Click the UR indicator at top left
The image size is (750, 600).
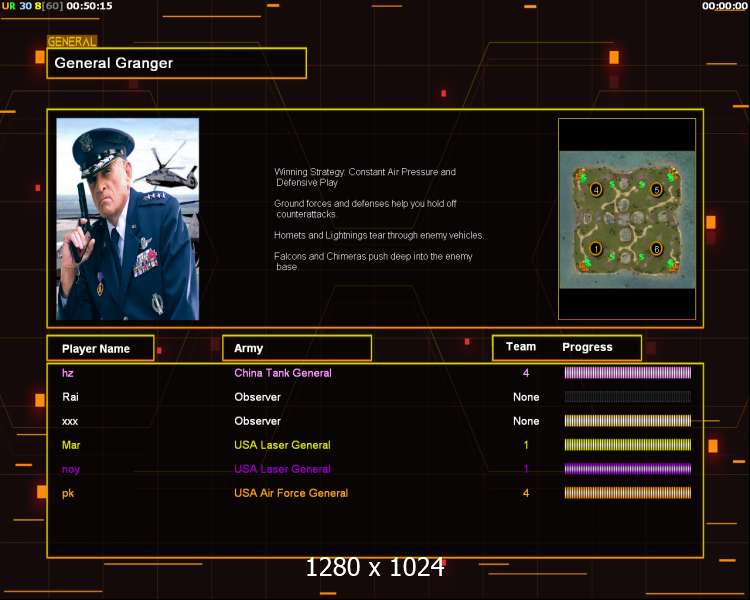point(9,6)
